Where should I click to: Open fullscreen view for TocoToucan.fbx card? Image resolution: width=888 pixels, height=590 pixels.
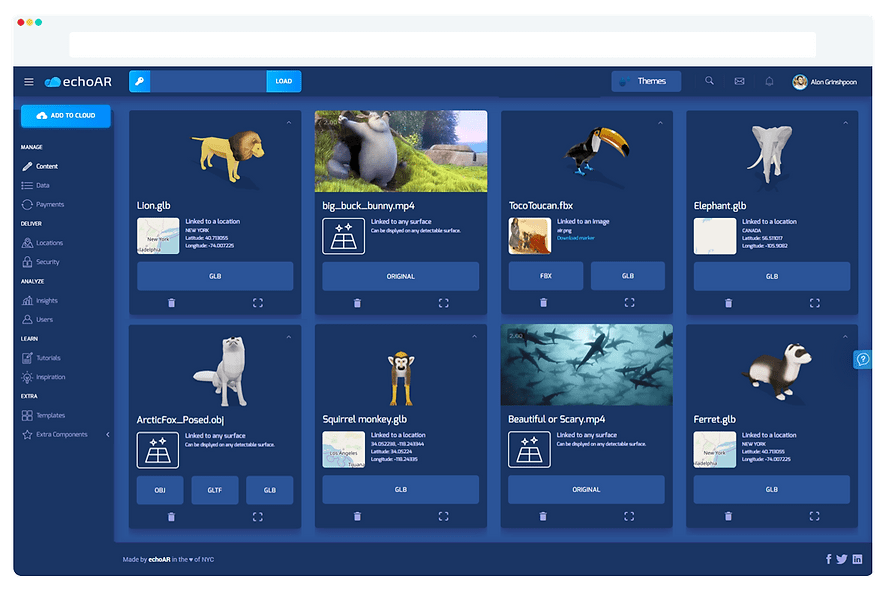pyautogui.click(x=629, y=303)
